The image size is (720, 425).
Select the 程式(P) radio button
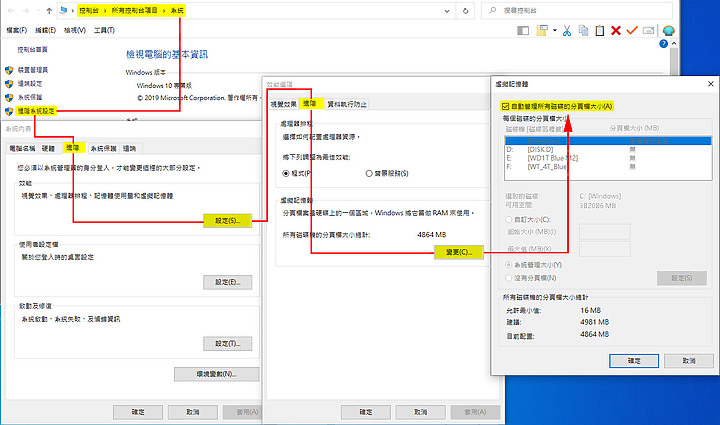pyautogui.click(x=286, y=173)
